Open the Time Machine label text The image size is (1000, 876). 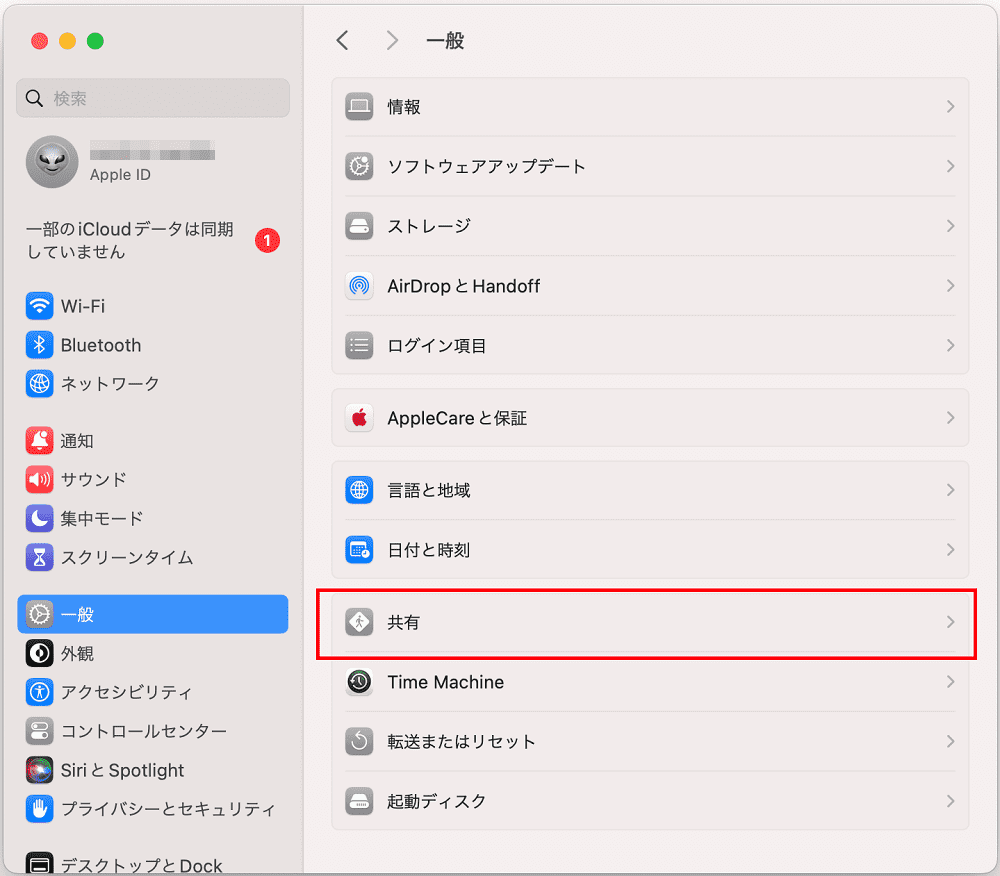(x=446, y=682)
